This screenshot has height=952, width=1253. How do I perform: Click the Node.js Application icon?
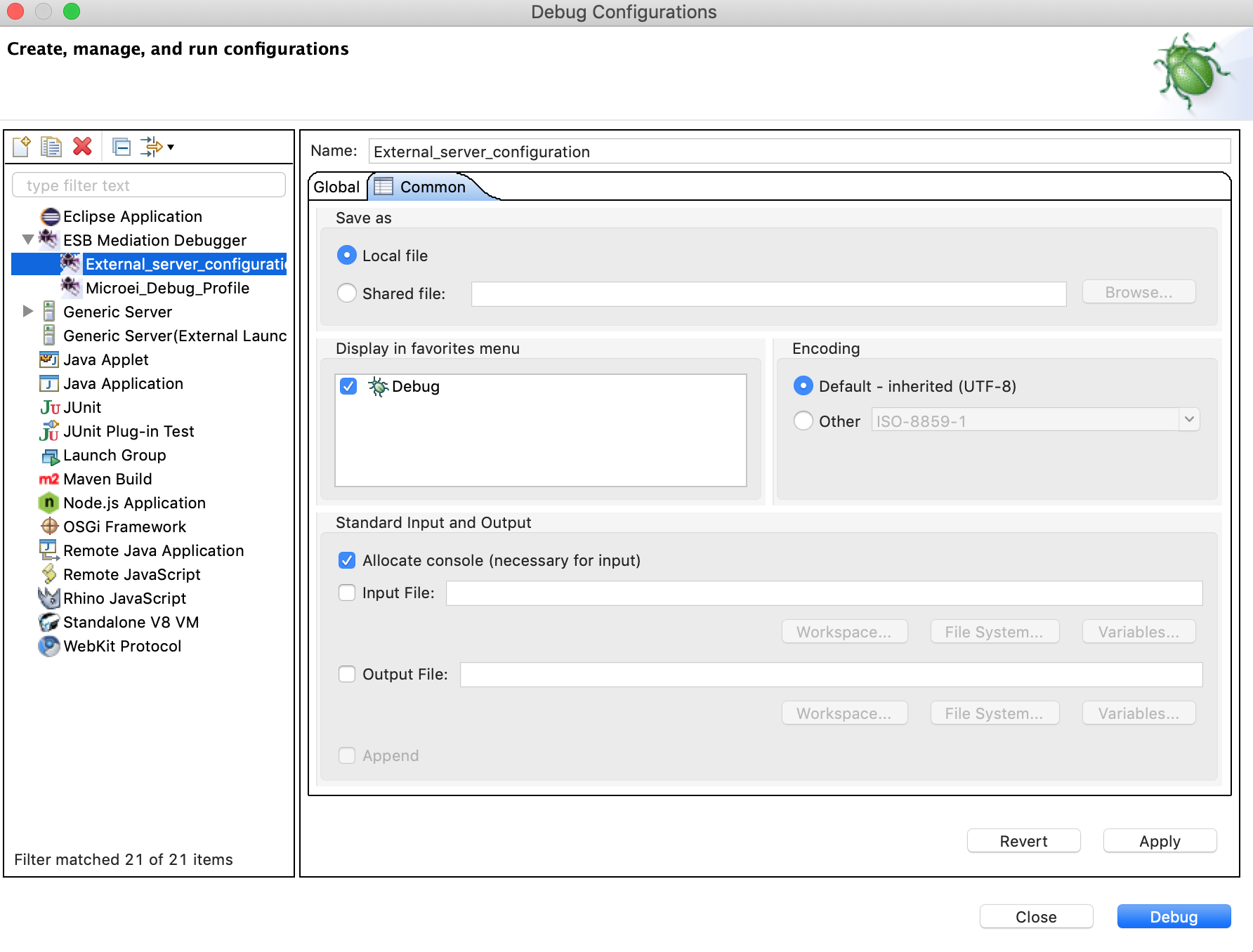coord(48,503)
